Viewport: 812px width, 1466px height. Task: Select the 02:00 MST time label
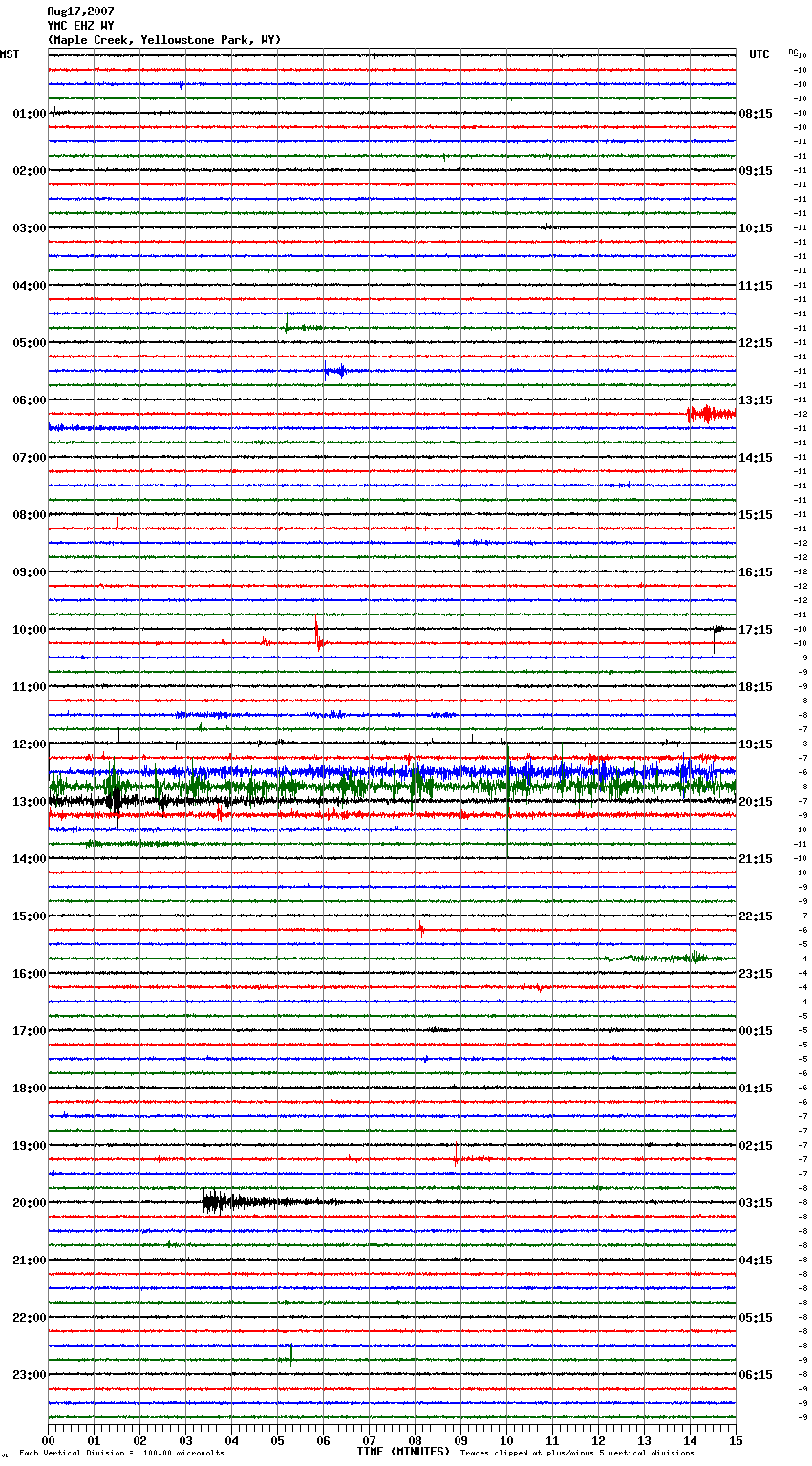tap(30, 171)
